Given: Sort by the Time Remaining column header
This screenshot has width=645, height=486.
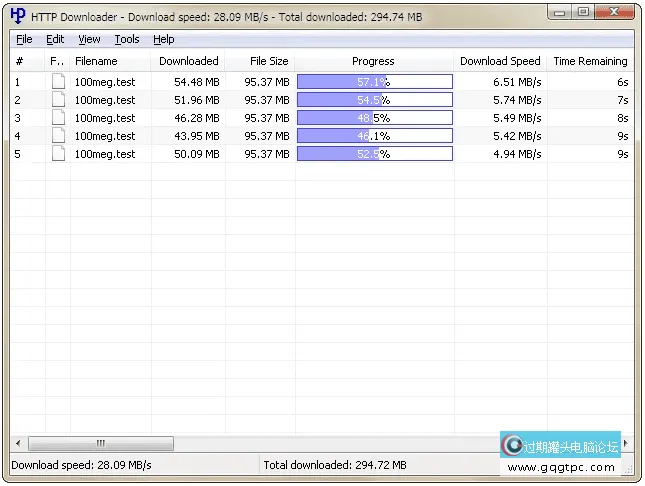Looking at the screenshot, I should [x=590, y=61].
